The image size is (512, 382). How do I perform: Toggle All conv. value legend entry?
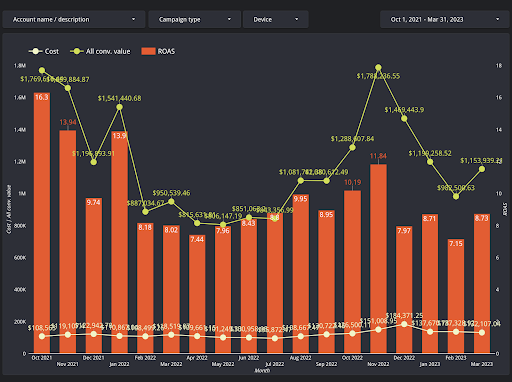[x=100, y=51]
